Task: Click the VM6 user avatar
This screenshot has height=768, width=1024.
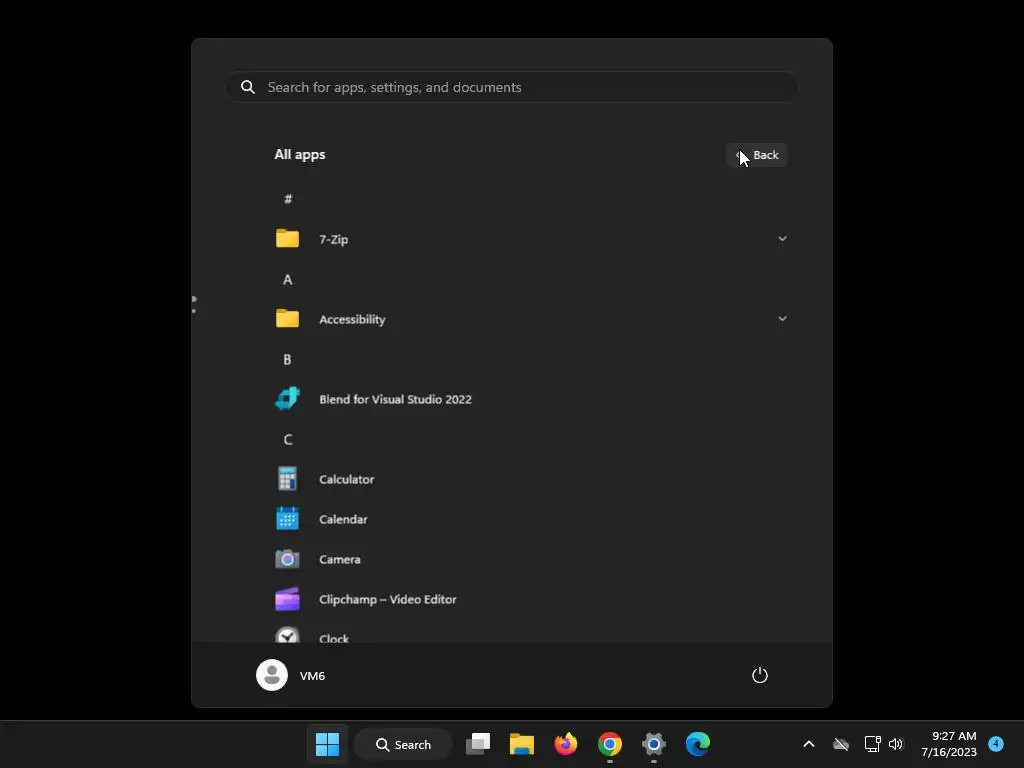Action: (272, 675)
